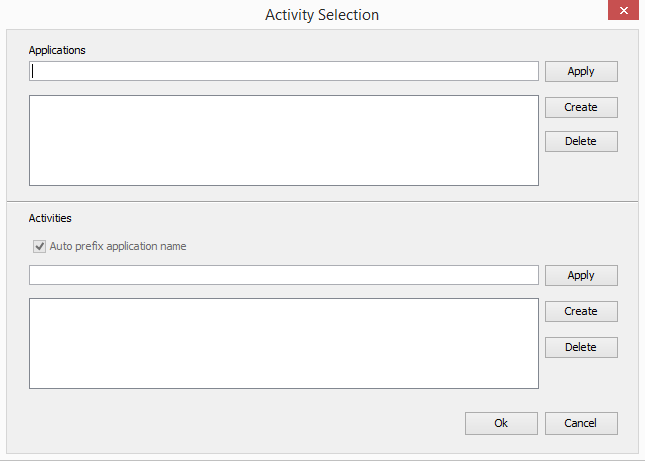
Task: Close the Activity Selection window
Action: pos(620,12)
